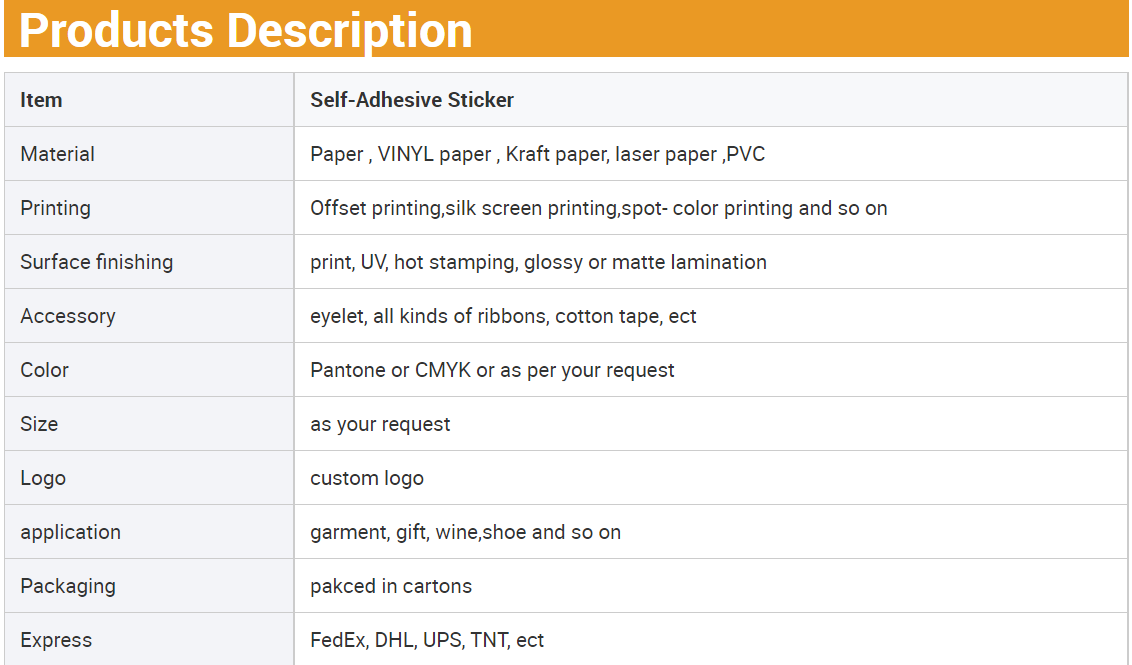This screenshot has width=1132, height=665.
Task: Select the Color row label
Action: pyautogui.click(x=44, y=370)
